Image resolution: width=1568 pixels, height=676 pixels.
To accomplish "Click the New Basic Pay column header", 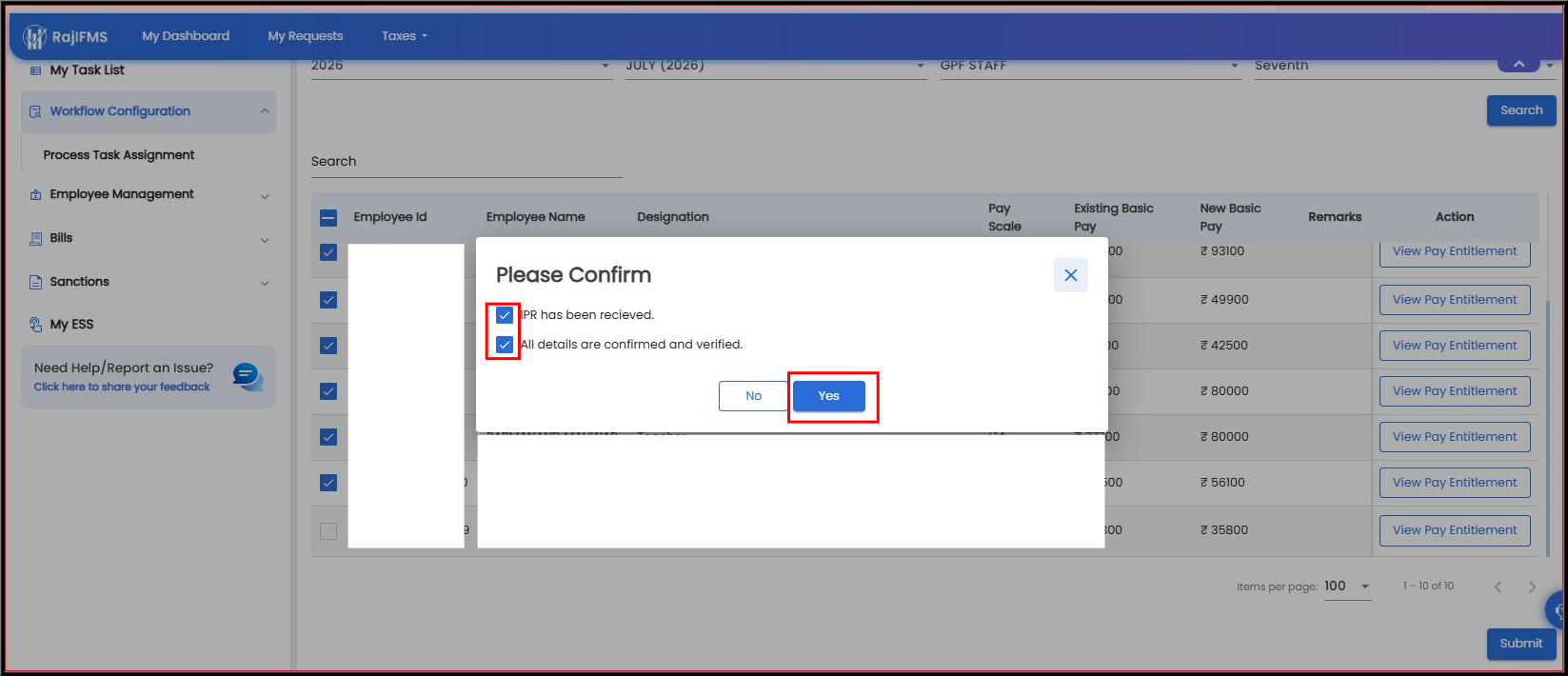I will pos(1230,217).
